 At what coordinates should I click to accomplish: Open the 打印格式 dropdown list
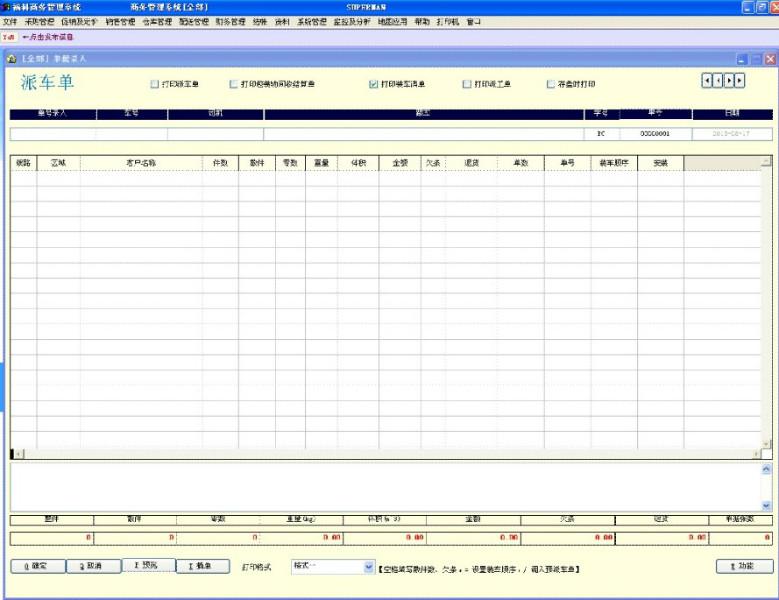(x=369, y=567)
